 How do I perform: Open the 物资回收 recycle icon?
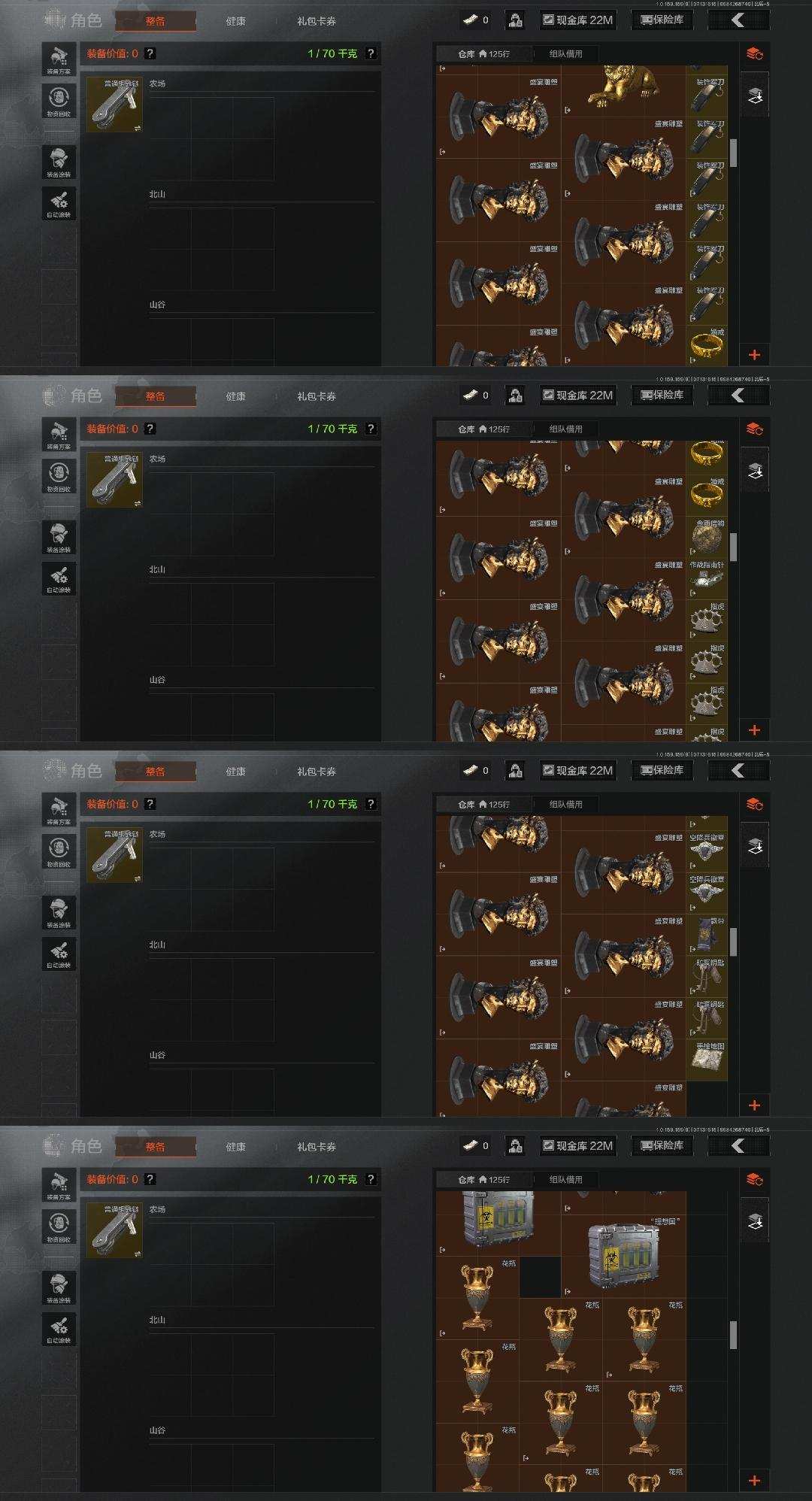point(59,102)
